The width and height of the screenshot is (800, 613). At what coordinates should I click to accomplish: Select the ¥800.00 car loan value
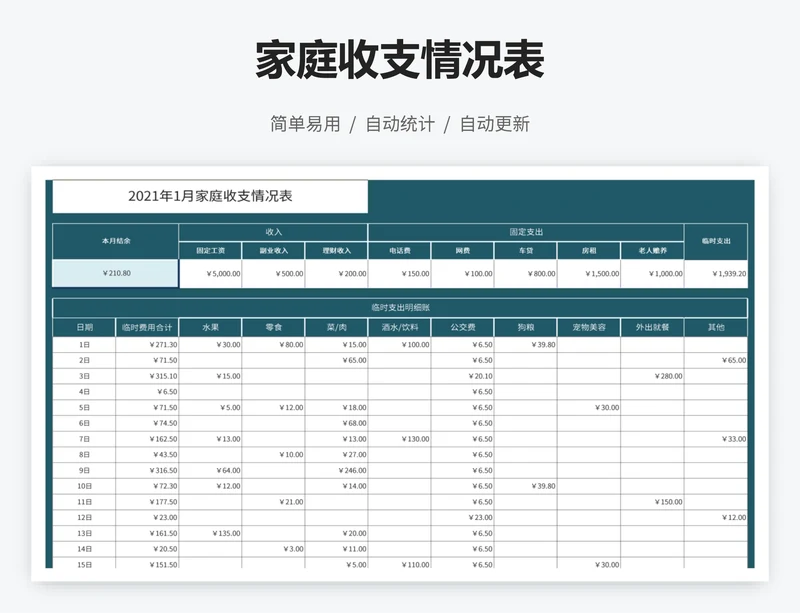pyautogui.click(x=526, y=274)
